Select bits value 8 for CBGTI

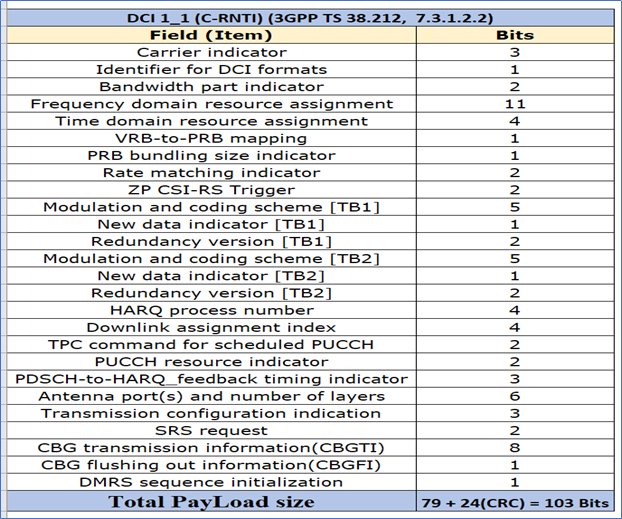pos(515,448)
